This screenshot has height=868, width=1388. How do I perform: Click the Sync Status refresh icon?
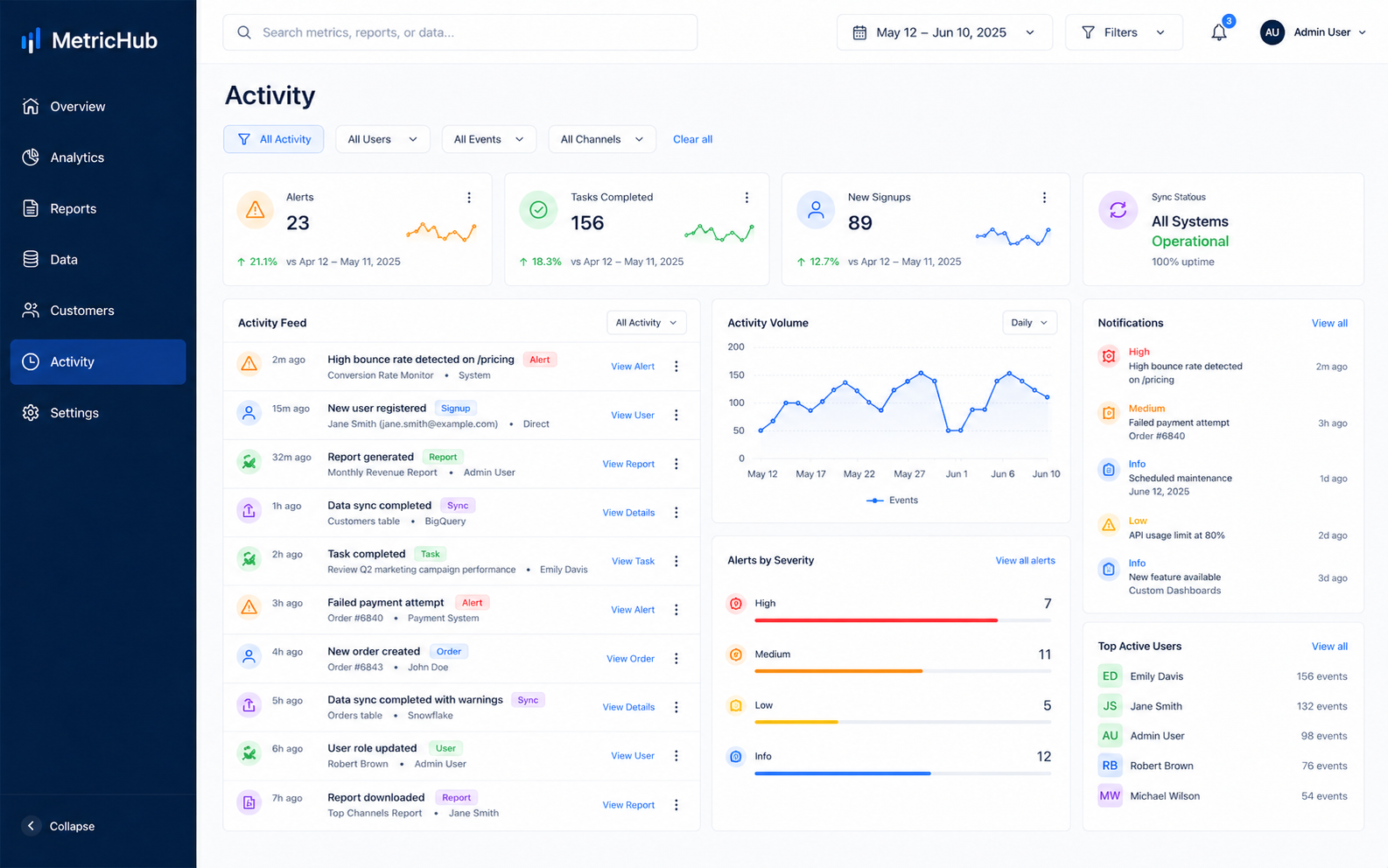(x=1118, y=210)
